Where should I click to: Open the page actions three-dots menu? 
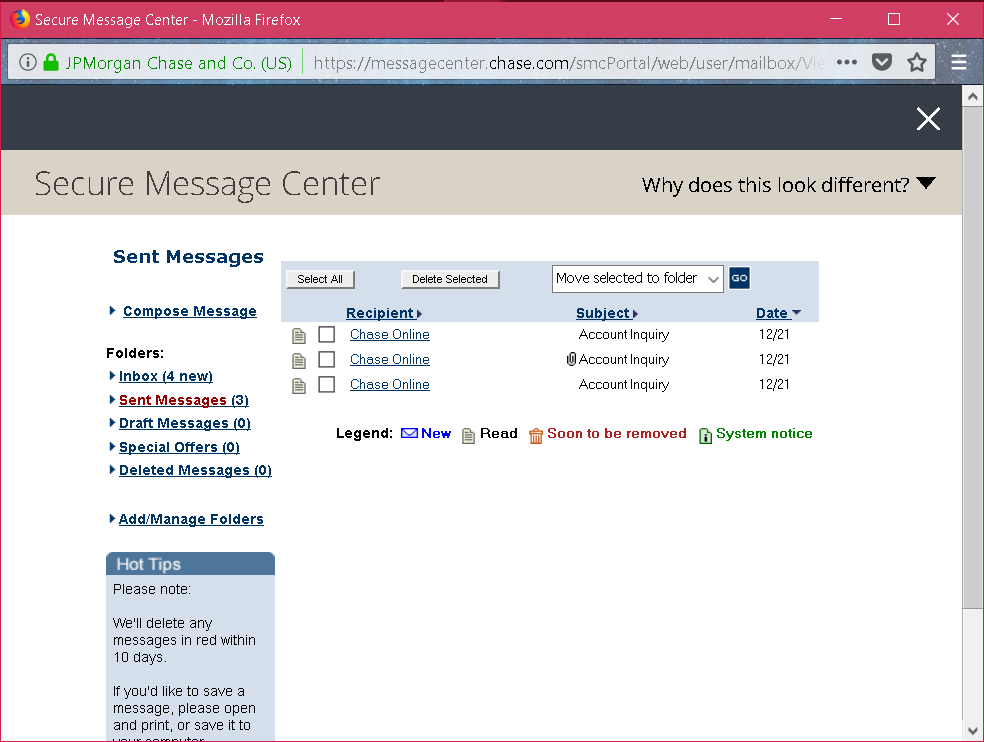[x=847, y=62]
